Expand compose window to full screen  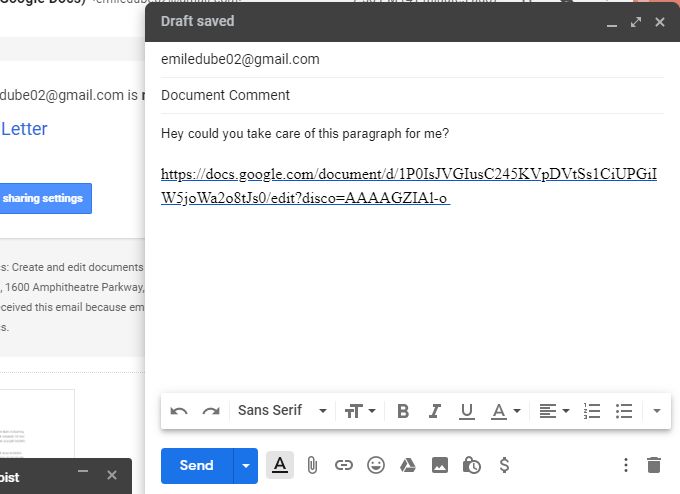pyautogui.click(x=636, y=22)
